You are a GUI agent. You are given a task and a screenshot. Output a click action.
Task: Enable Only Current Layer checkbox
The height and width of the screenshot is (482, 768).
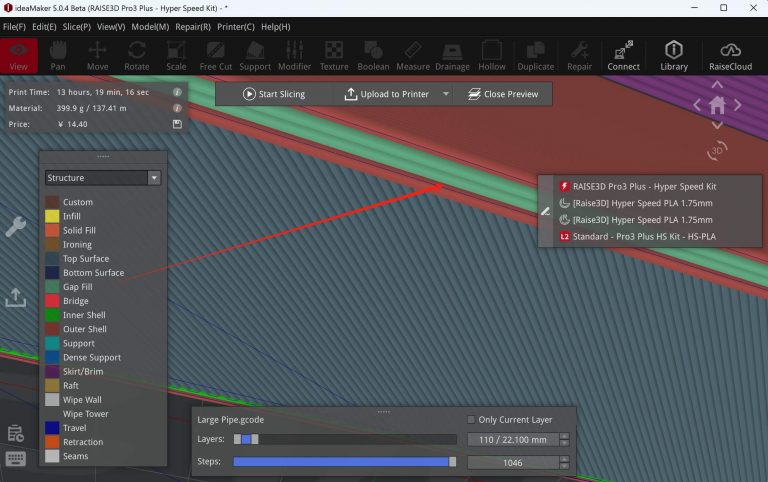click(471, 420)
